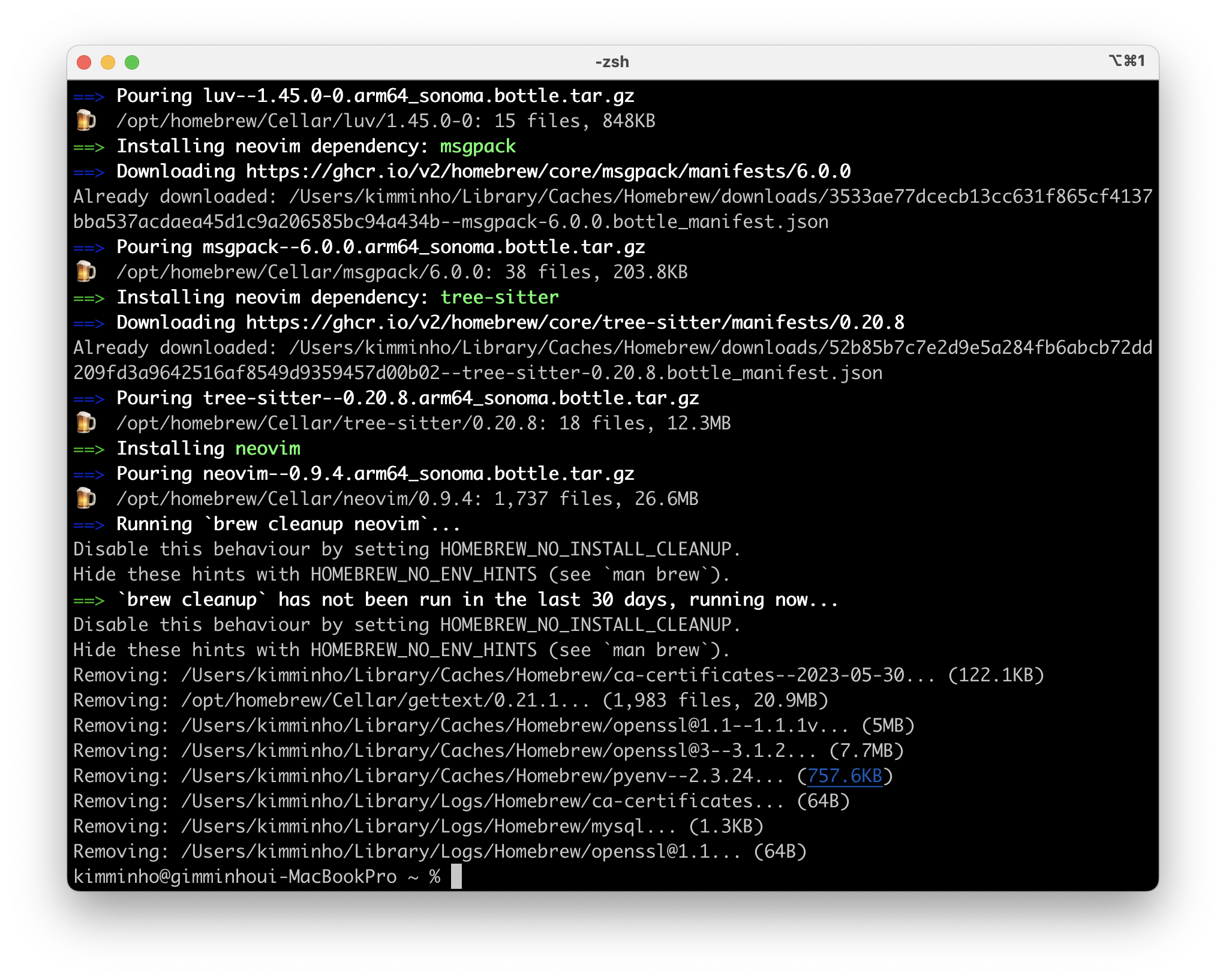Click tree-sitter-0.20.8.bottle_manifest.json file name
1226x980 pixels.
[672, 373]
